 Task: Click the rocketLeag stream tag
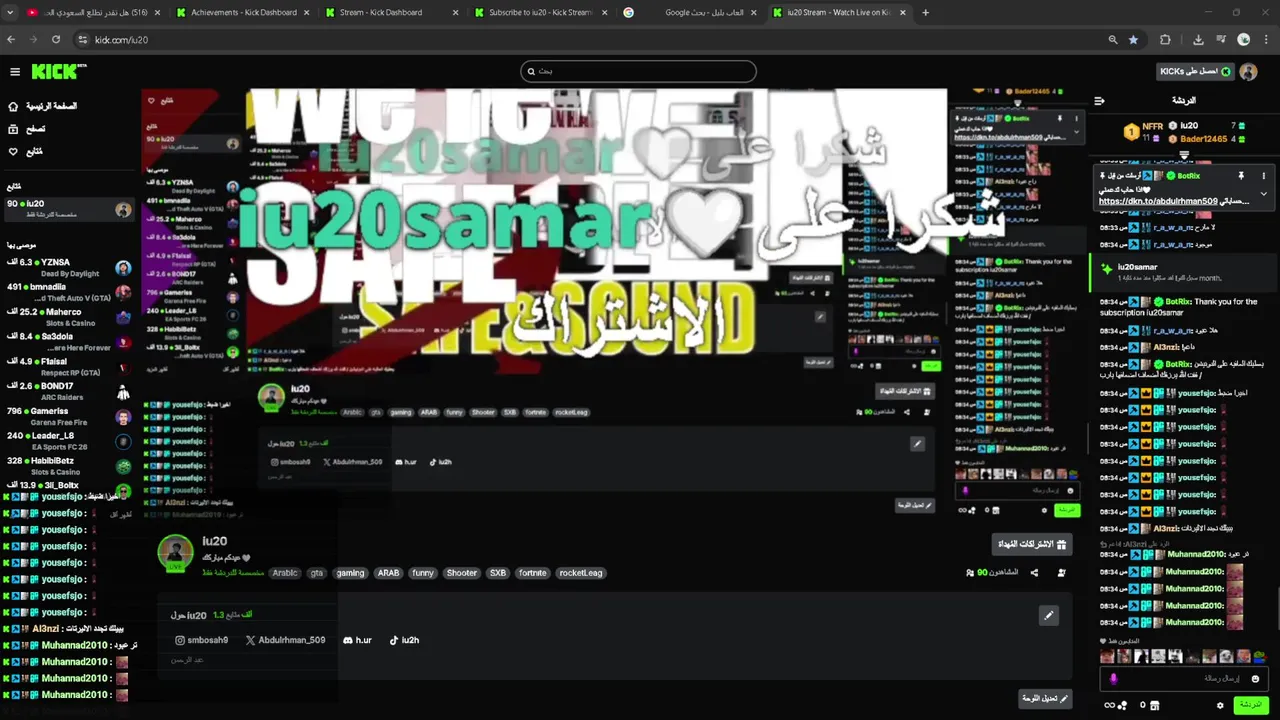[581, 573]
